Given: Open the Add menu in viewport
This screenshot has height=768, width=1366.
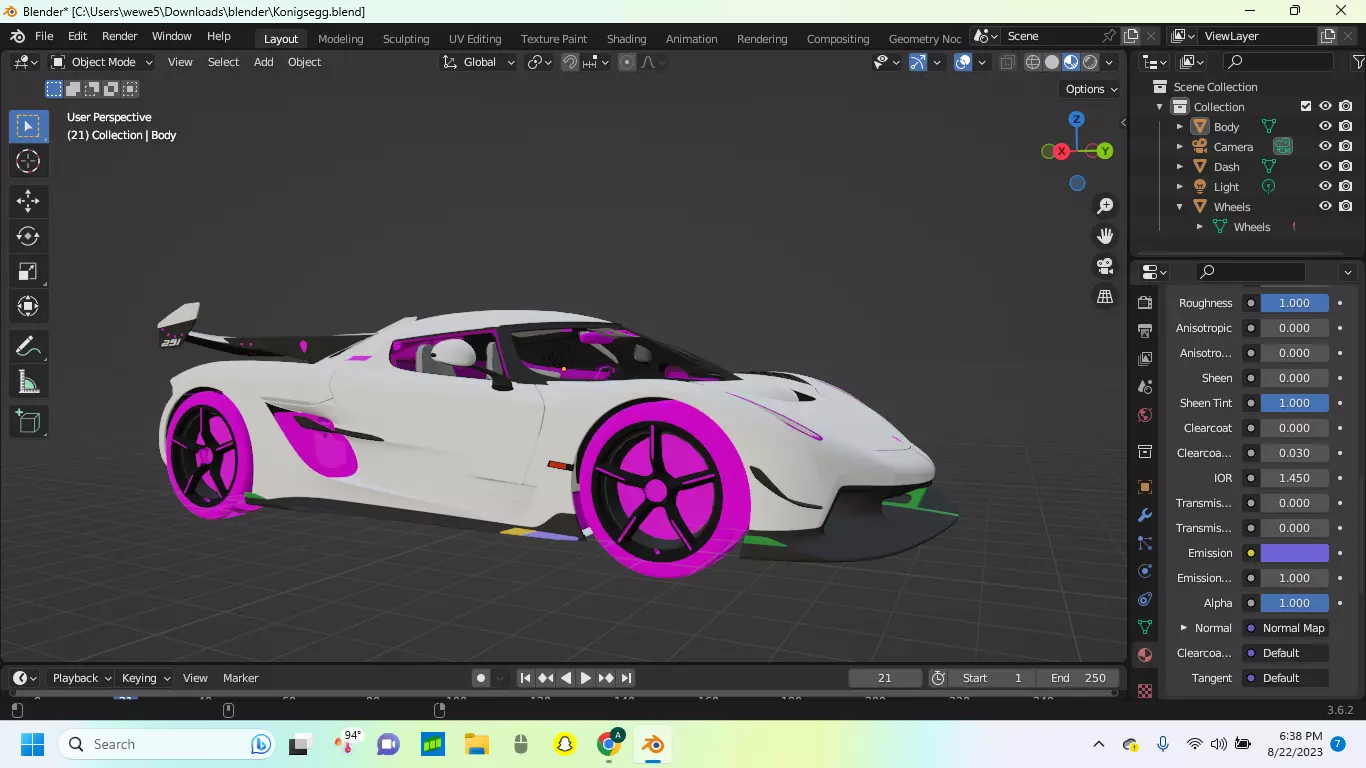Looking at the screenshot, I should 263,62.
